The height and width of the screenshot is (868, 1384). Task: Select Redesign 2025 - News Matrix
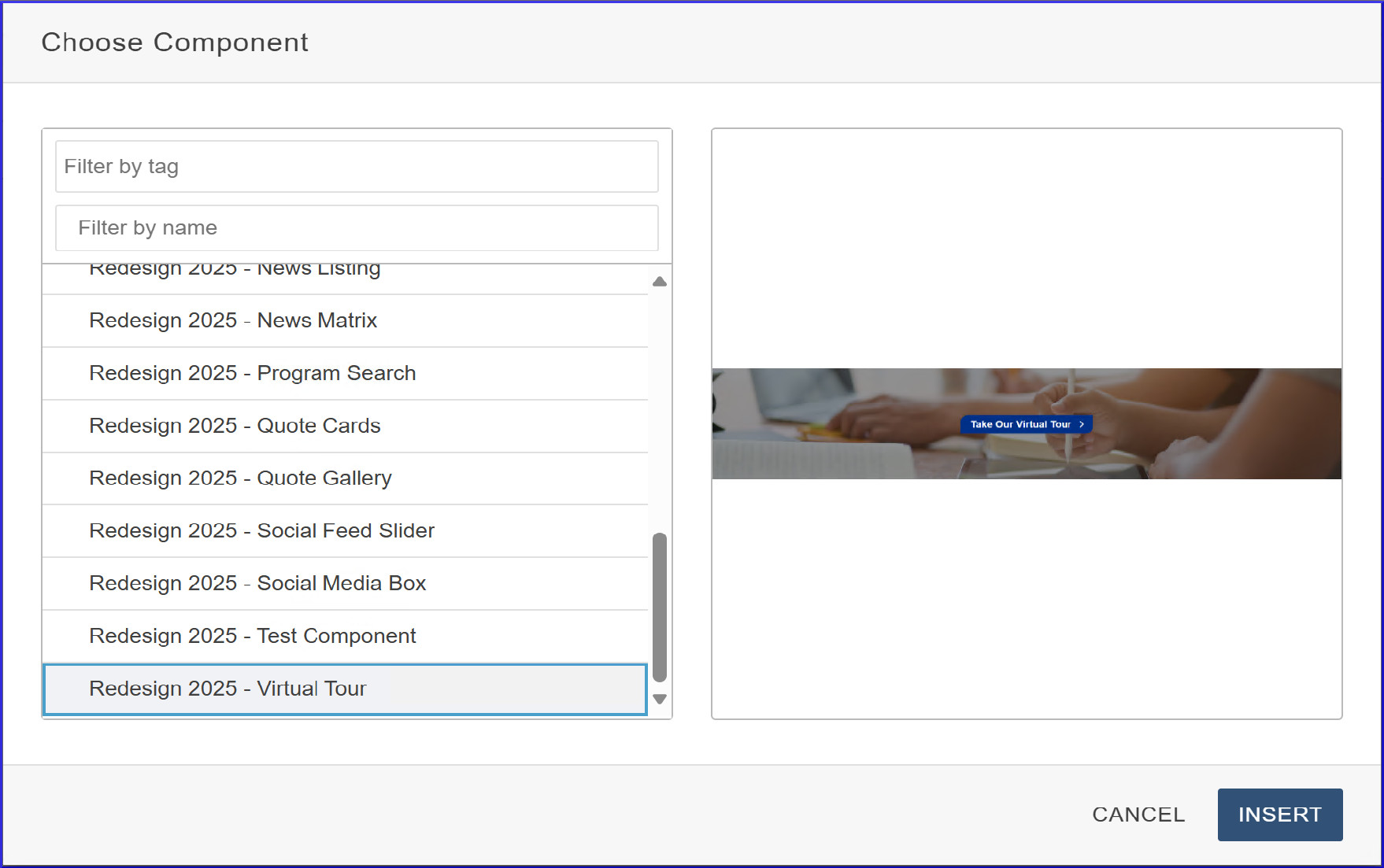pos(233,320)
